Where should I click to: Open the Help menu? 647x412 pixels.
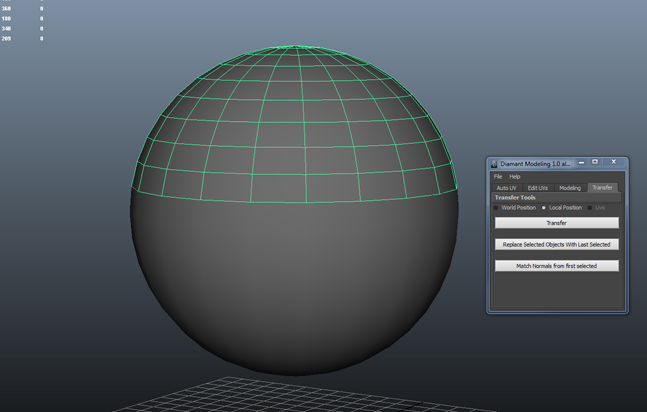(515, 177)
